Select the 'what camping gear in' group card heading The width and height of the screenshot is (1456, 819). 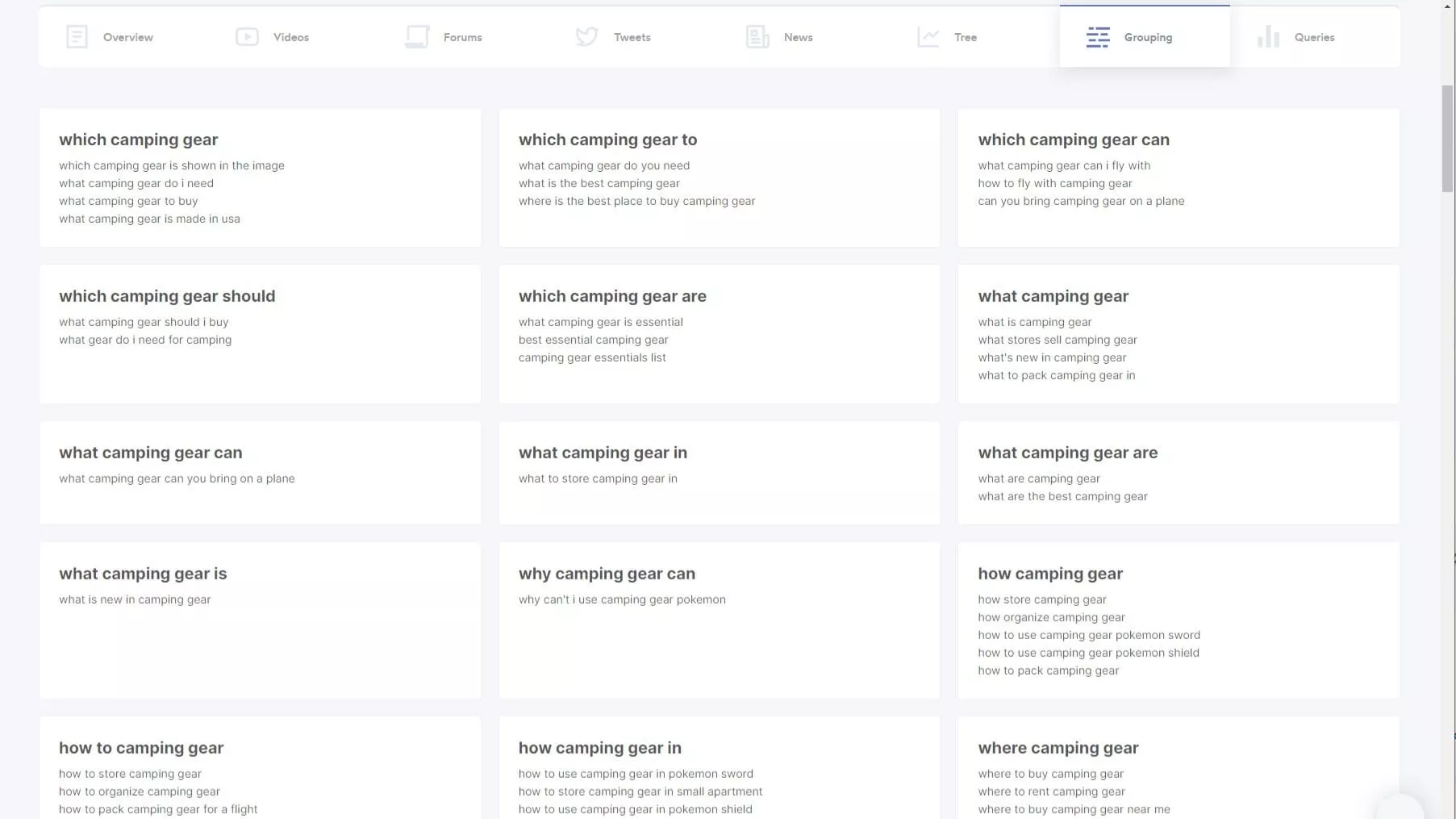[603, 453]
